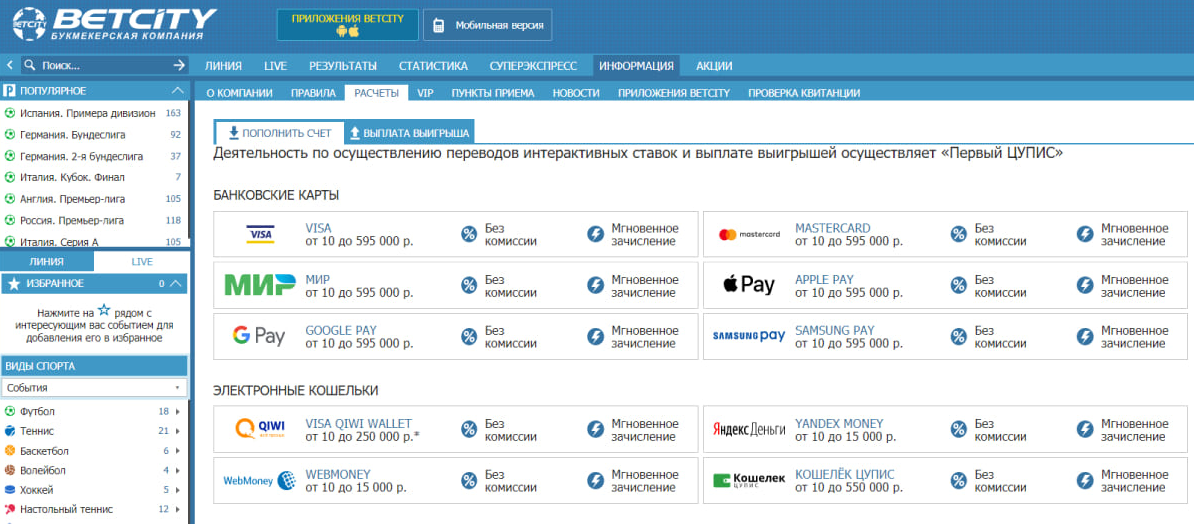Viewport: 1194px width, 524px height.
Task: Switch to ПУНКТЫ ПРИЕМА tab
Action: point(493,93)
